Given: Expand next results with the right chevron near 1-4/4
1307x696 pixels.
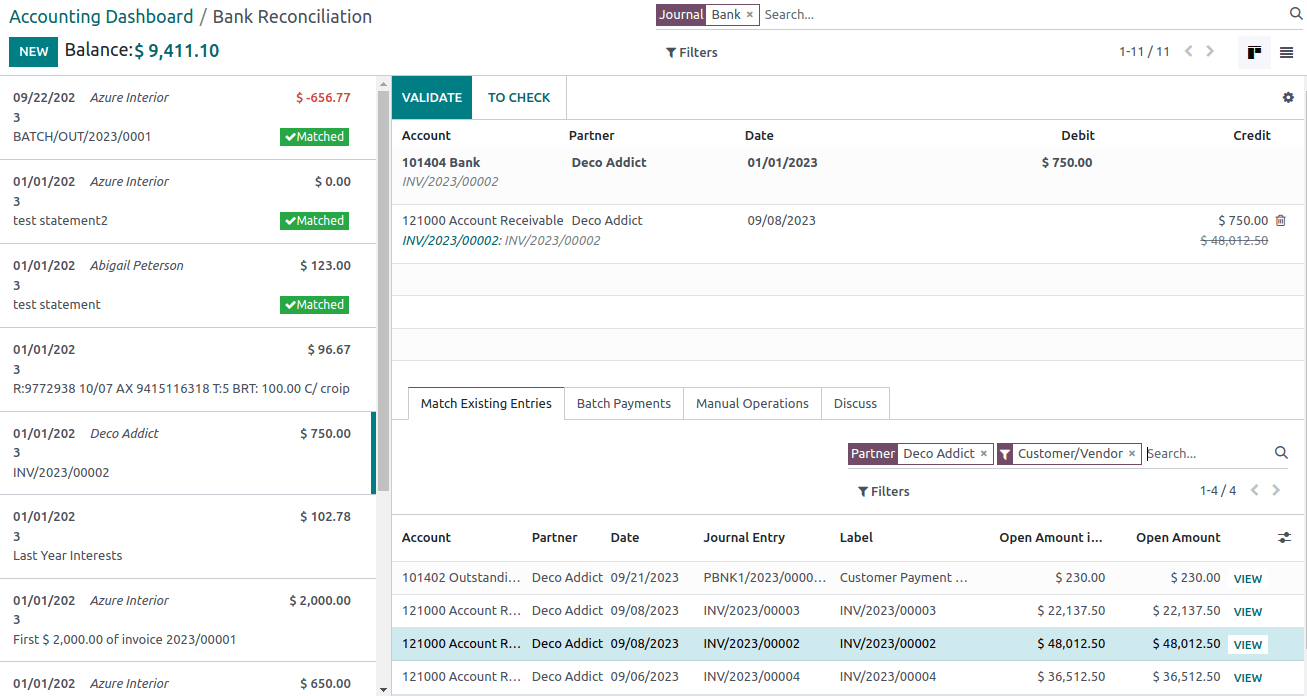Looking at the screenshot, I should pyautogui.click(x=1276, y=490).
